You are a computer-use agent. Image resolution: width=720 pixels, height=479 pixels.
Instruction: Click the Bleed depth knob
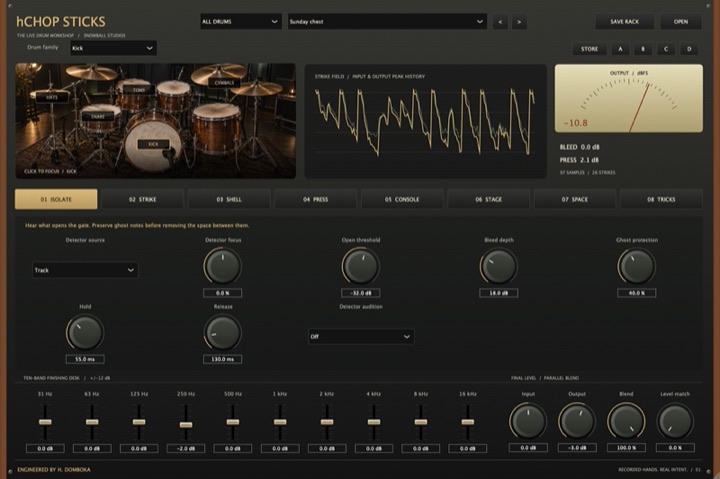[x=499, y=266]
